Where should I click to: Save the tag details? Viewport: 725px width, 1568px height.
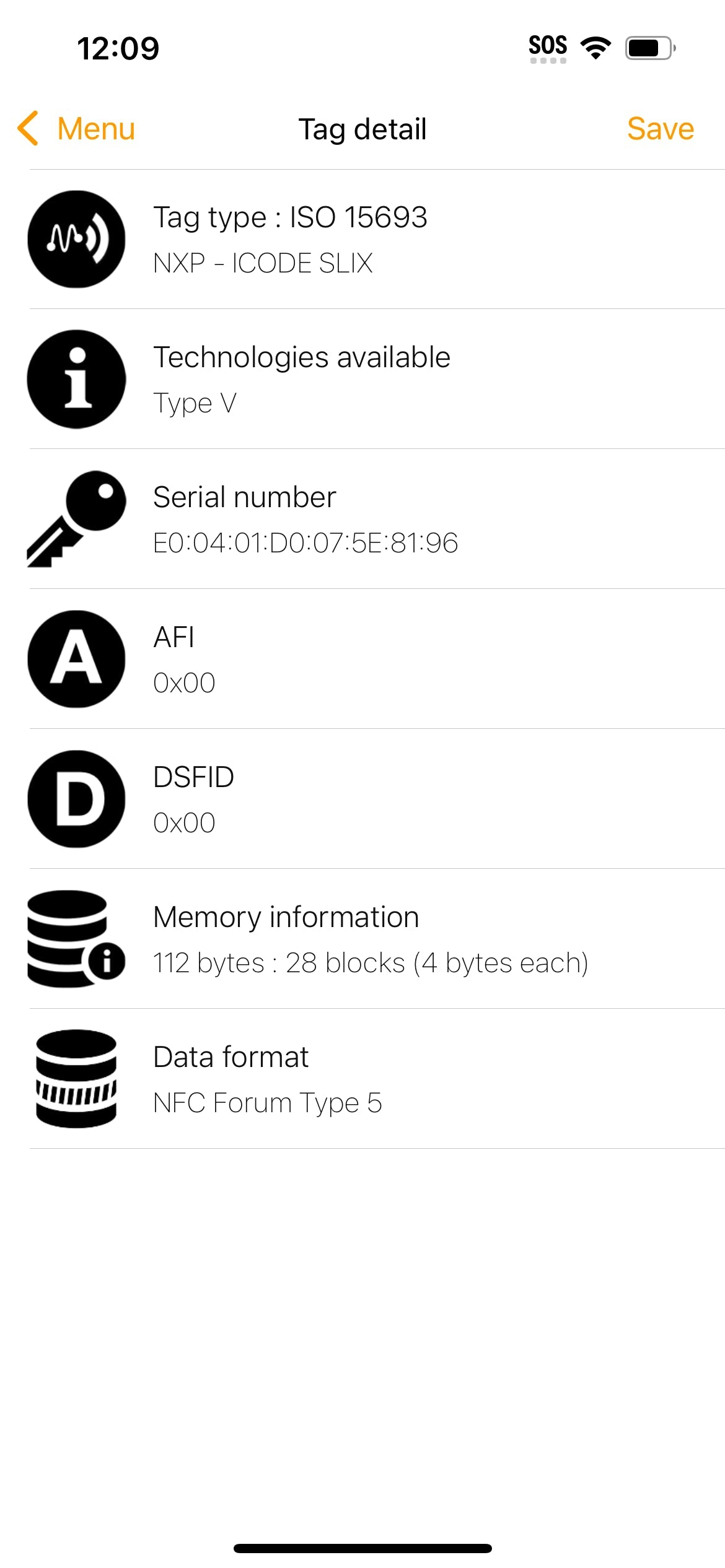pos(660,129)
